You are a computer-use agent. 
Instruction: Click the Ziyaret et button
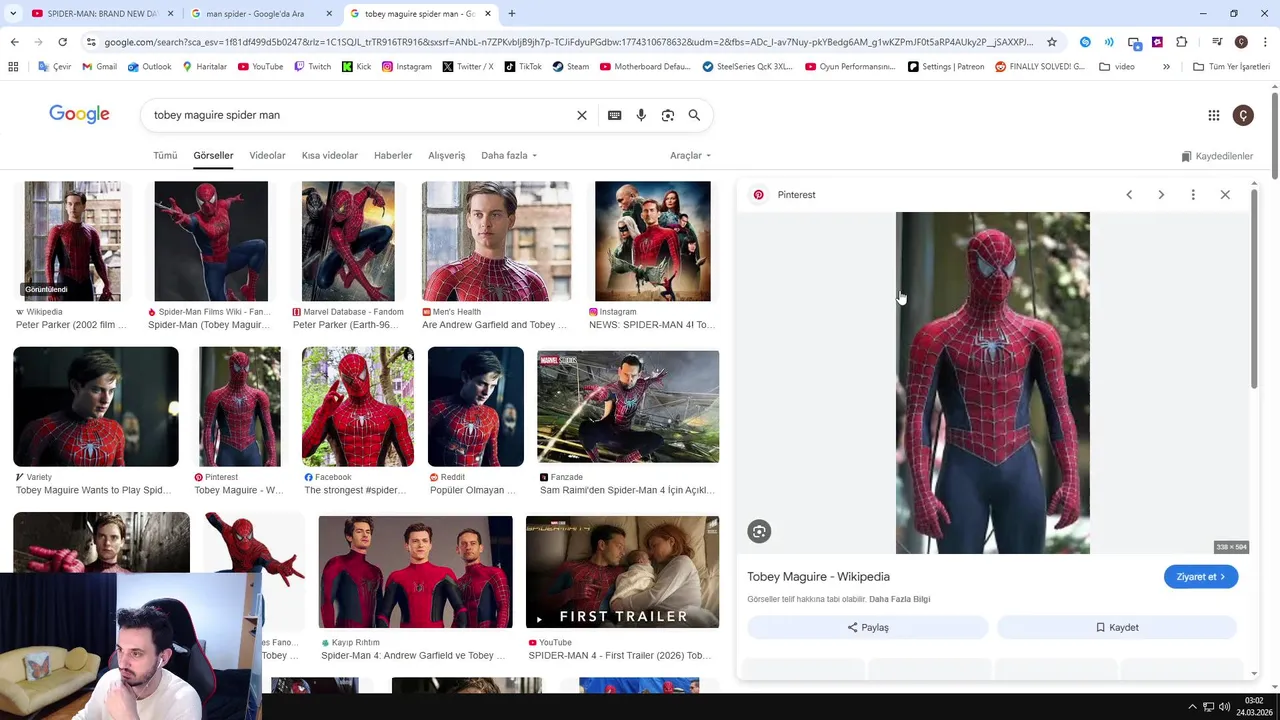[1201, 577]
